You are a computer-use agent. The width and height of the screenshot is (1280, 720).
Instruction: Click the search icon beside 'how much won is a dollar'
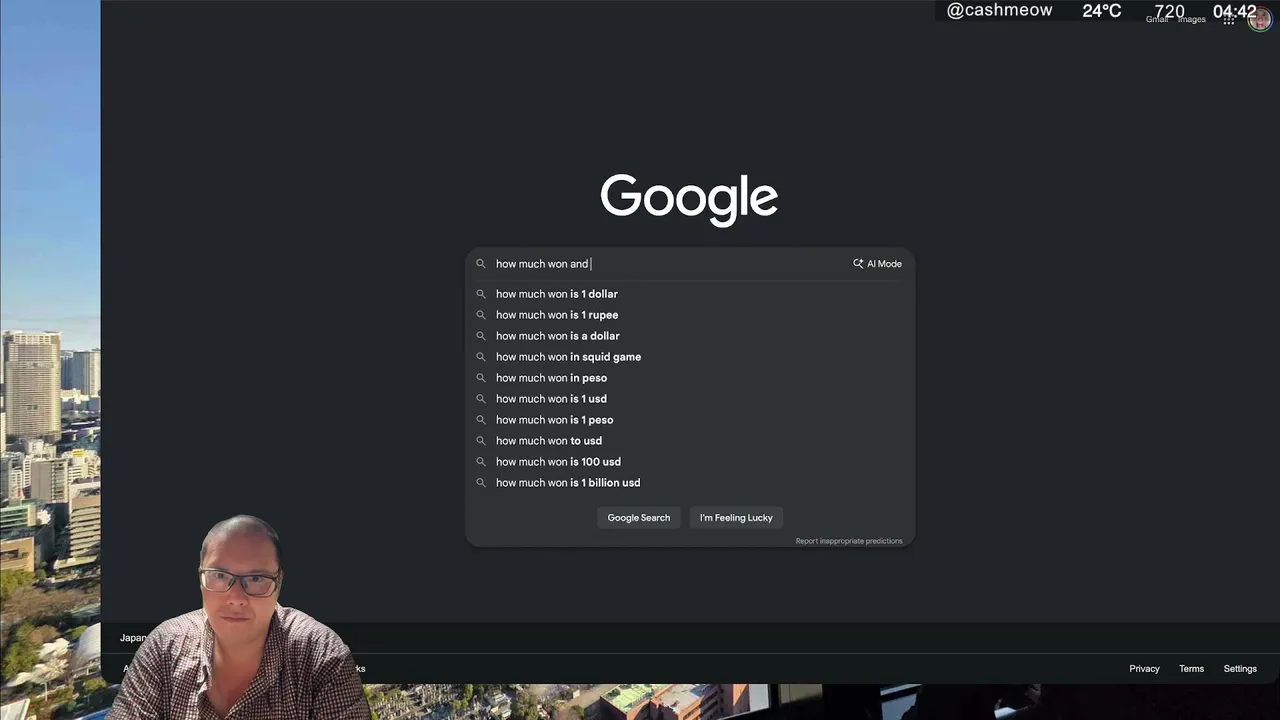pos(480,336)
